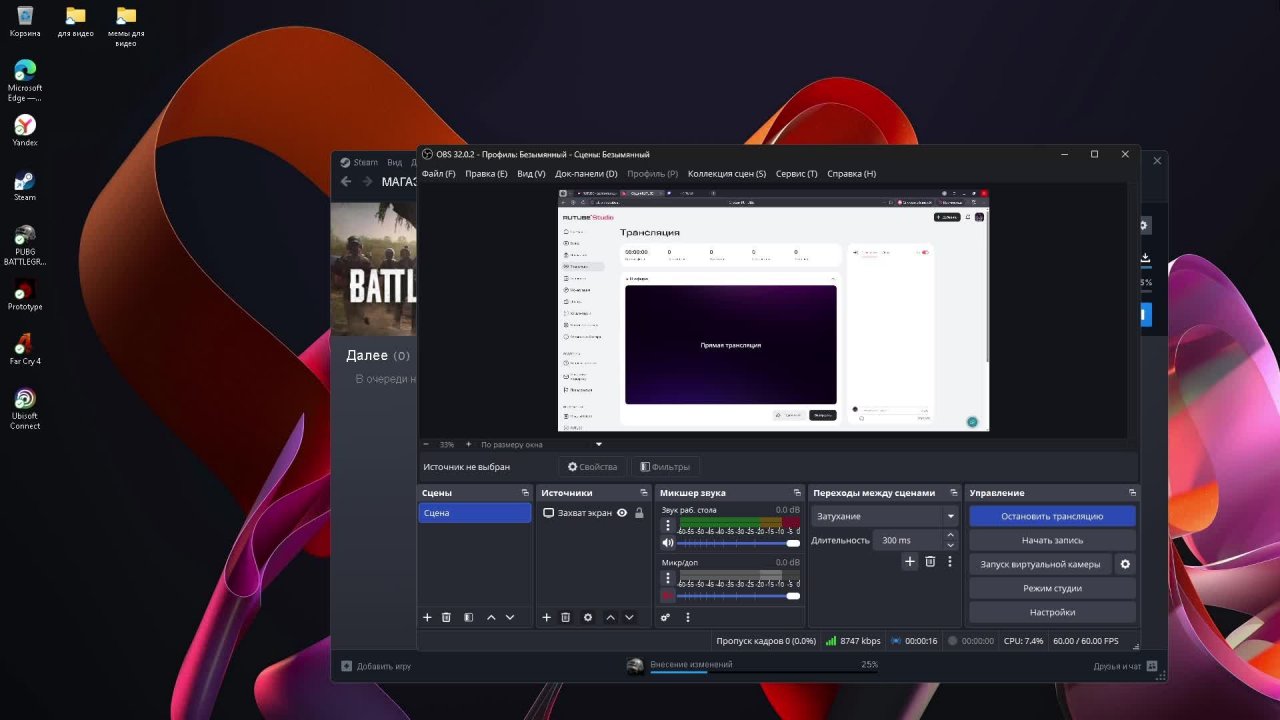Mute the Звук раб. стола speaker

tap(668, 543)
